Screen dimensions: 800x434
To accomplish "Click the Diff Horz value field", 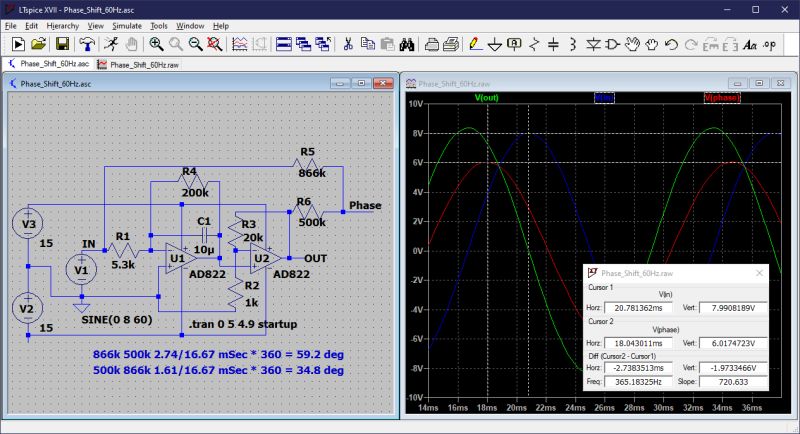I will (x=638, y=368).
